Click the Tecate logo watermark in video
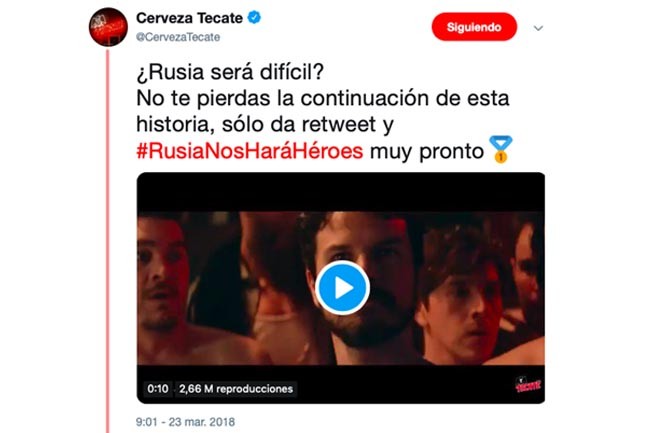Viewport: 650px width, 433px height. (528, 385)
